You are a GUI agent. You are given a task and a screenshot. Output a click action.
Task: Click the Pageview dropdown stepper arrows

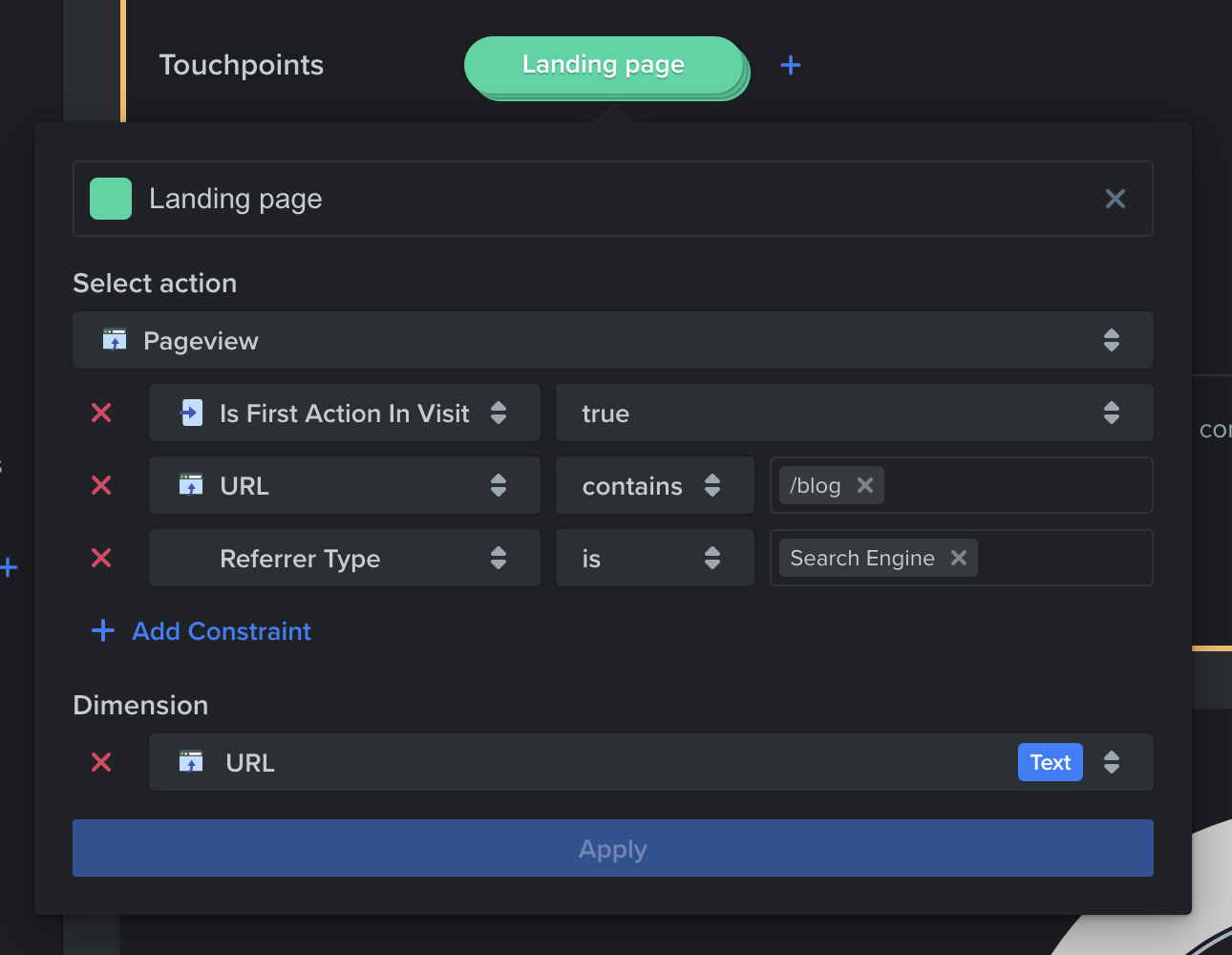click(x=1112, y=340)
